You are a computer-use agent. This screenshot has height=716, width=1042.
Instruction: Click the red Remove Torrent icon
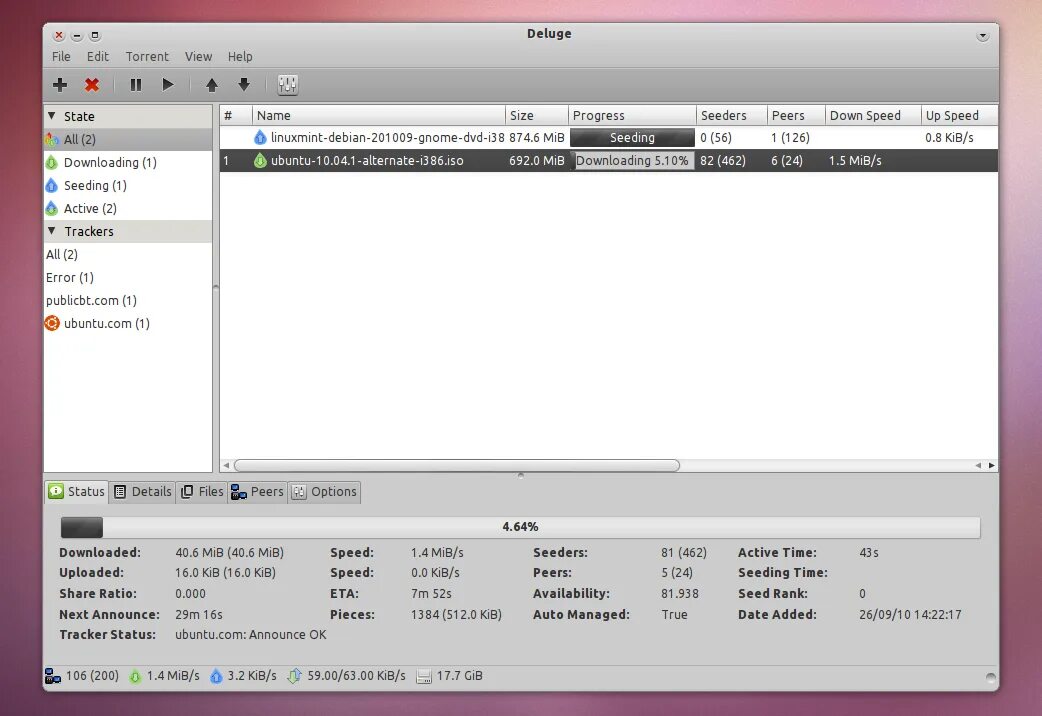tap(92, 84)
